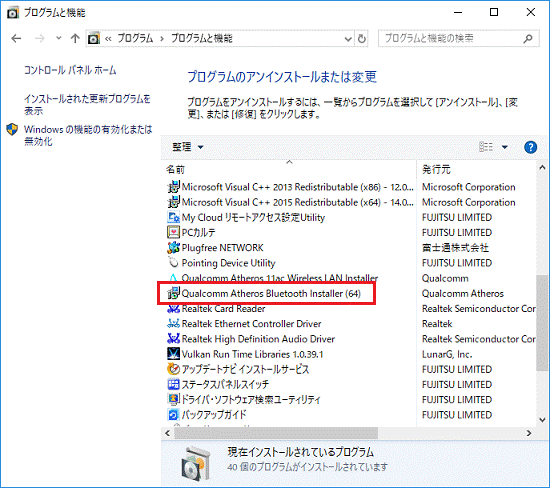Screen dimensions: 550x488
Task: Open Windows の機能の有効化または無効化 link
Action: point(88,135)
